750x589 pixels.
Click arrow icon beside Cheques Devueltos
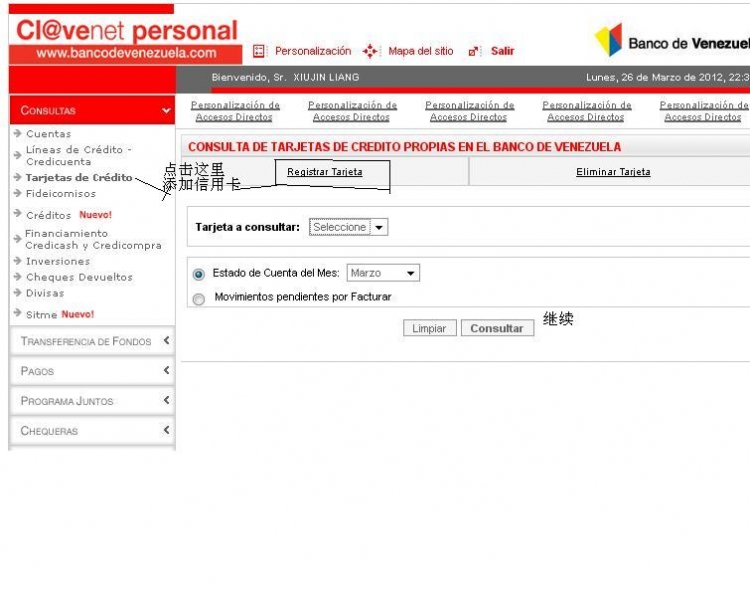coord(18,277)
